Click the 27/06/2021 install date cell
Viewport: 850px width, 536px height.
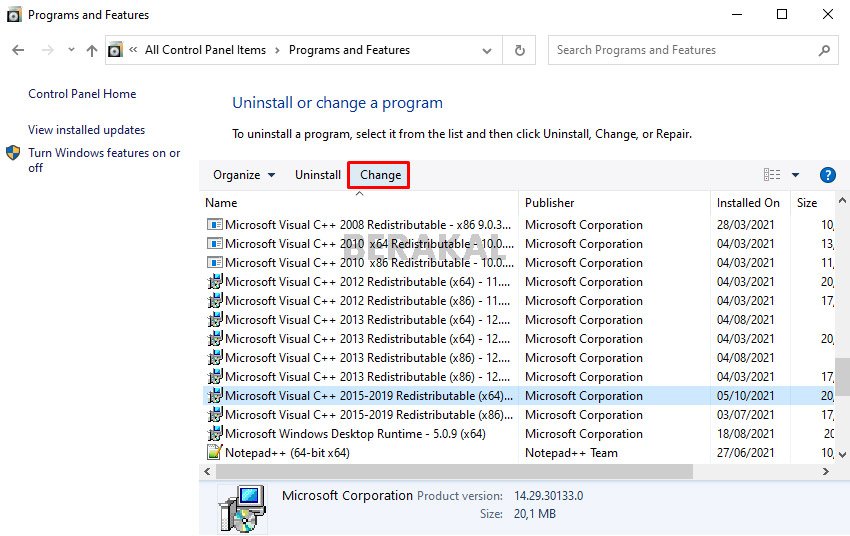pos(745,453)
